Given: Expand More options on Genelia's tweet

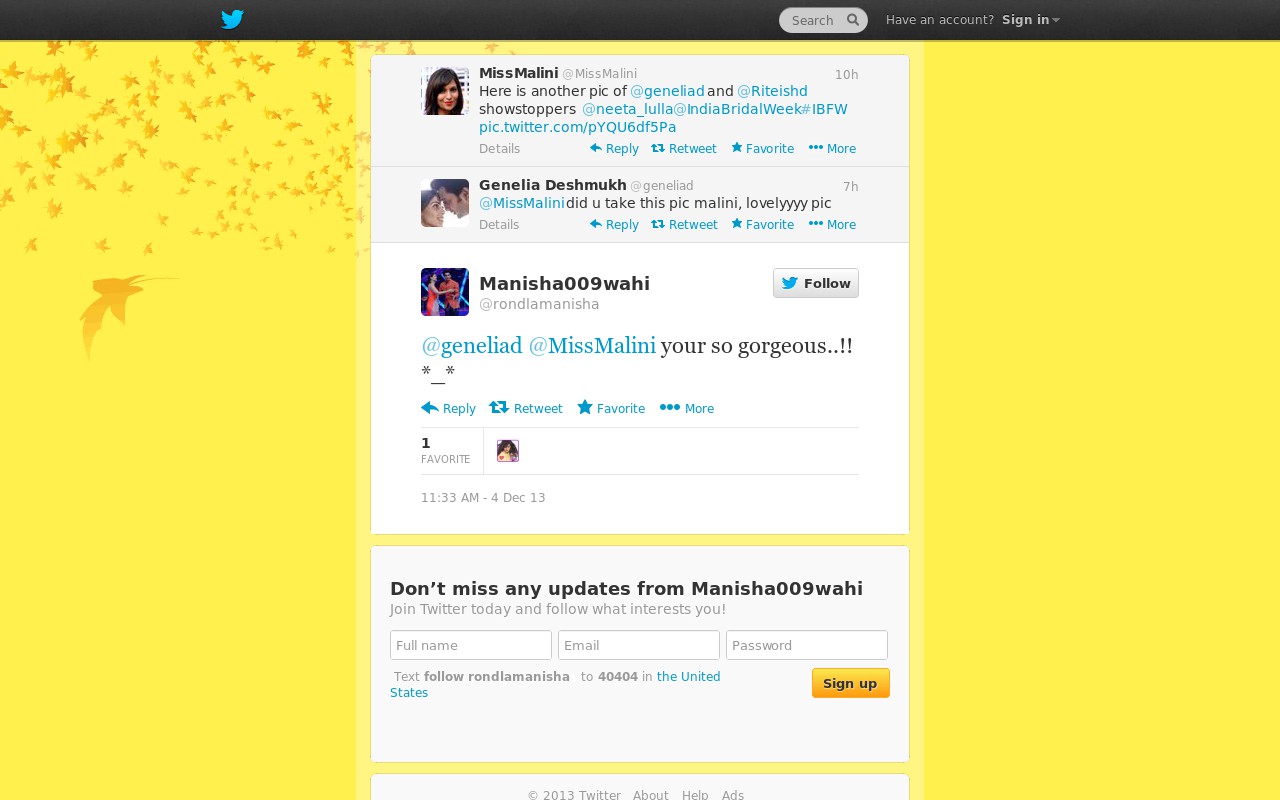Looking at the screenshot, I should [832, 225].
